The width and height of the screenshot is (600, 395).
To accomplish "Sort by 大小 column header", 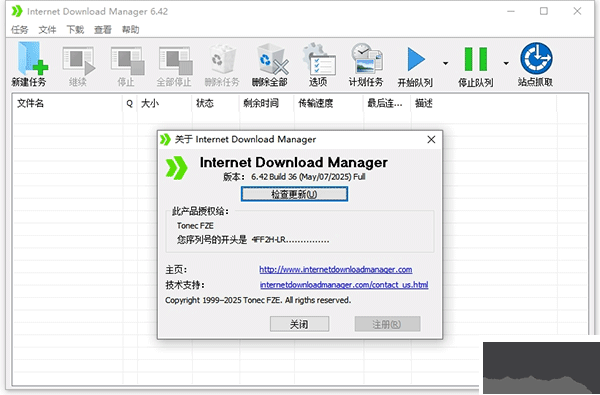I will pos(165,103).
